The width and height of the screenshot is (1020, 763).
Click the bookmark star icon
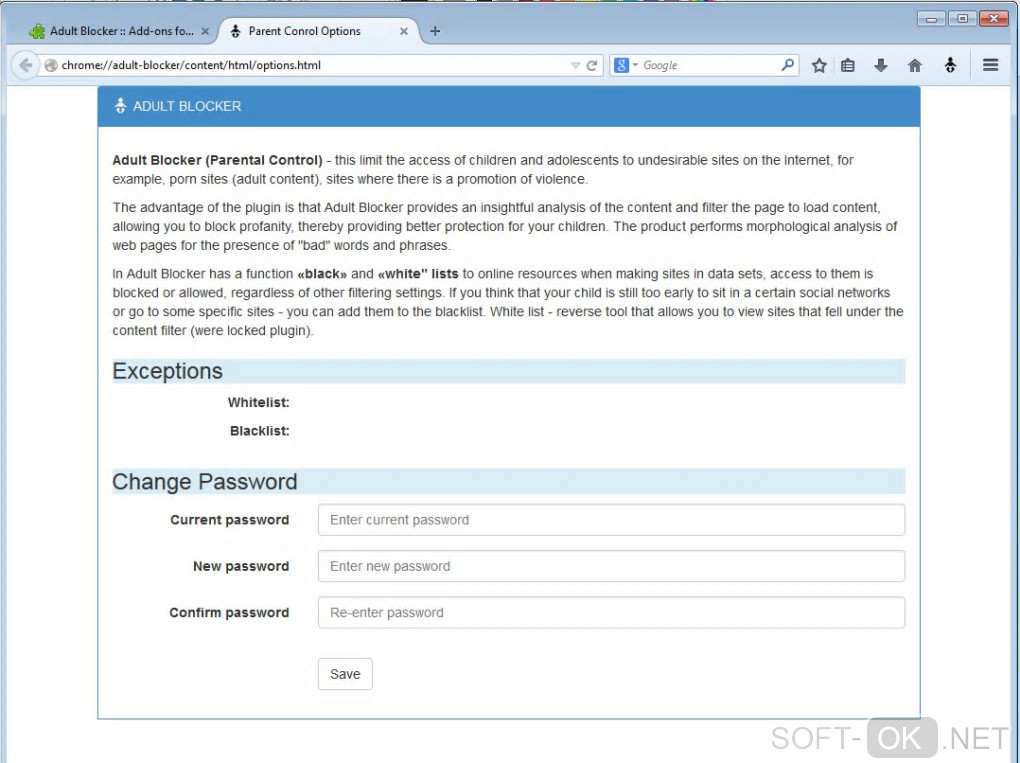(819, 66)
